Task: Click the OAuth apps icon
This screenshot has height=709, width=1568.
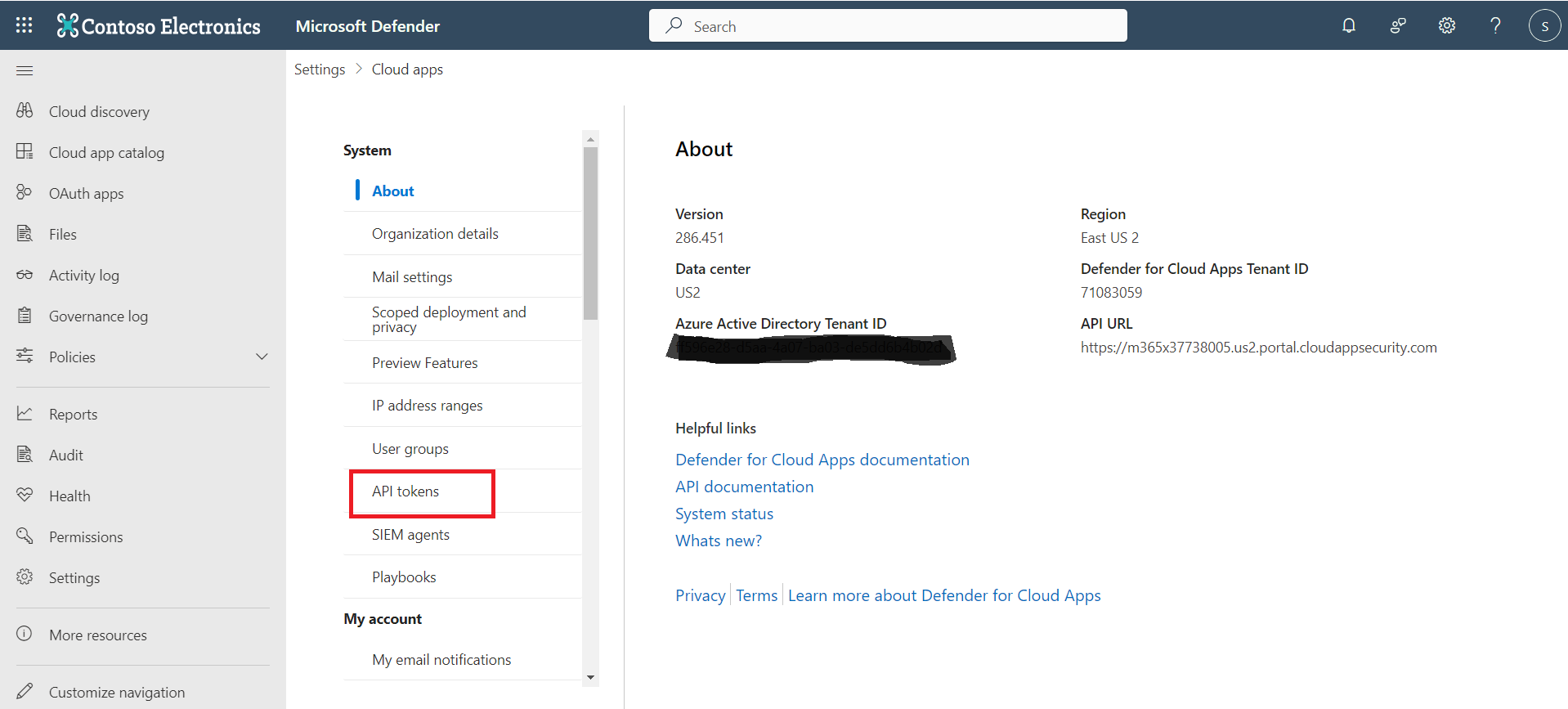Action: (25, 192)
